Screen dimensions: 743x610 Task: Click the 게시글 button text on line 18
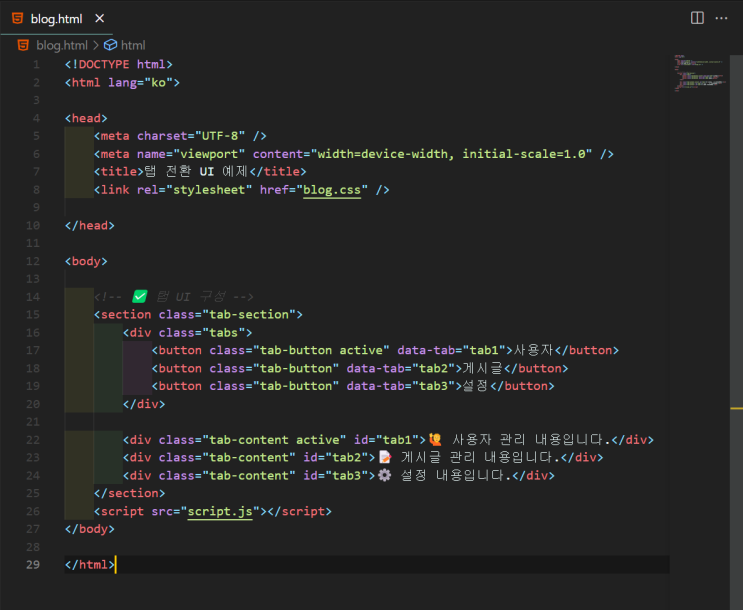pos(482,368)
